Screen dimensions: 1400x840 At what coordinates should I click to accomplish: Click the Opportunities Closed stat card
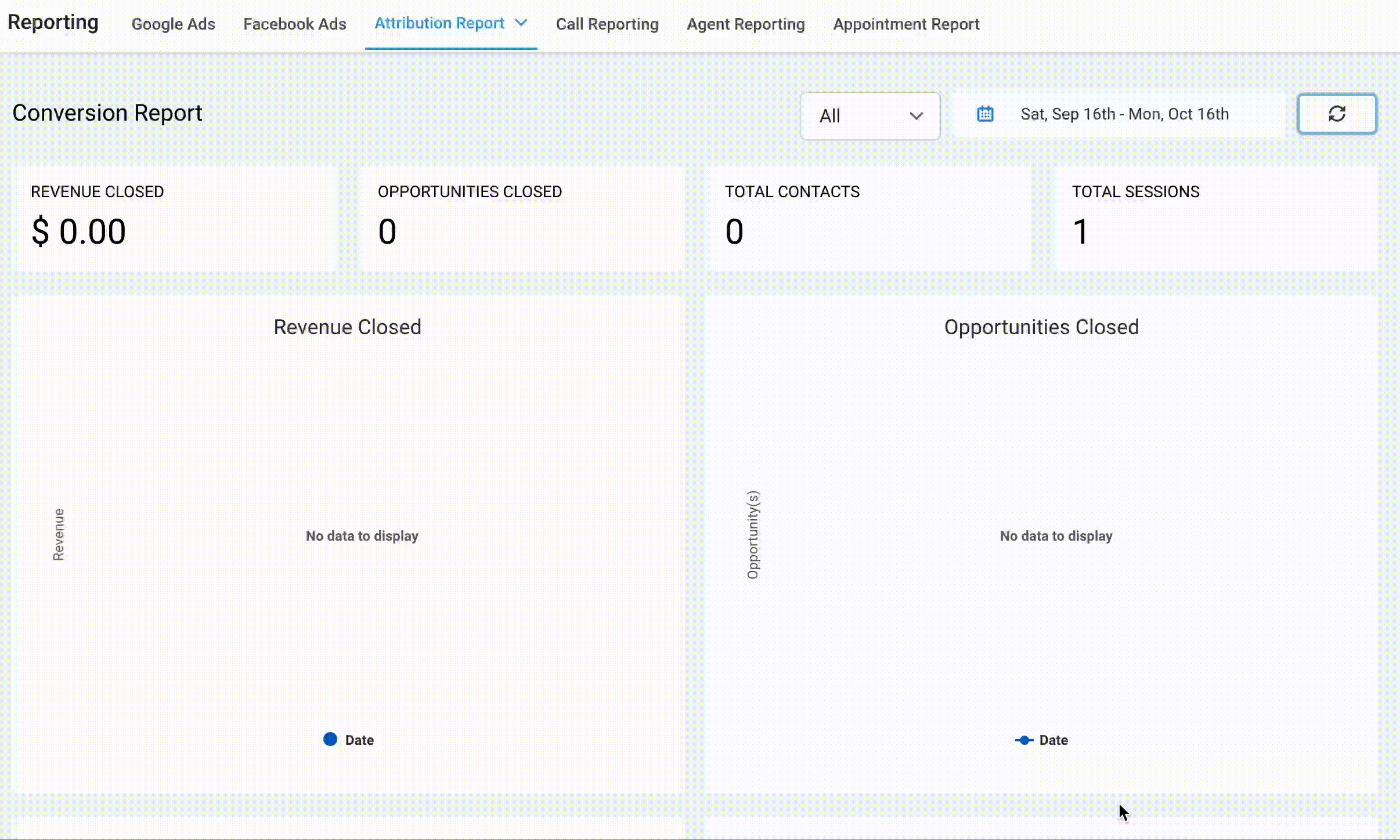521,219
